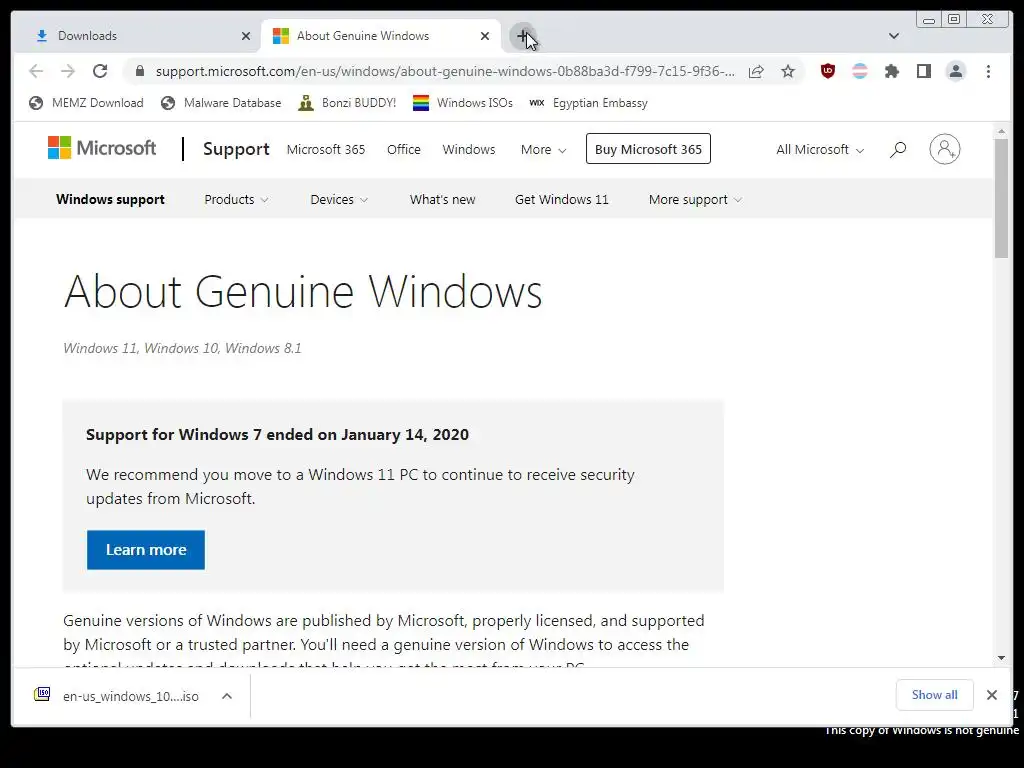Viewport: 1024px width, 768px height.
Task: Open Microsoft 365 nav item
Action: click(326, 150)
